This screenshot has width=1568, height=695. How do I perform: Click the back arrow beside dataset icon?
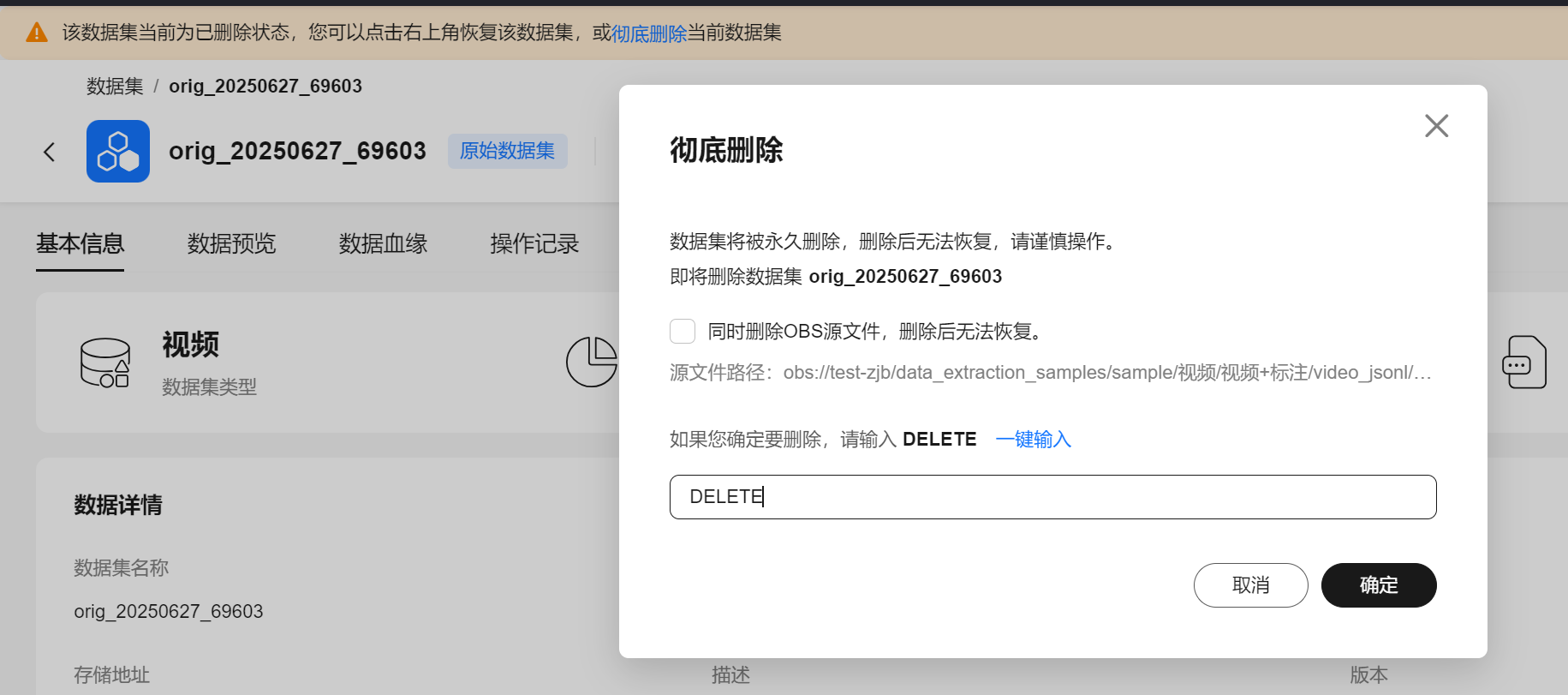[x=50, y=152]
